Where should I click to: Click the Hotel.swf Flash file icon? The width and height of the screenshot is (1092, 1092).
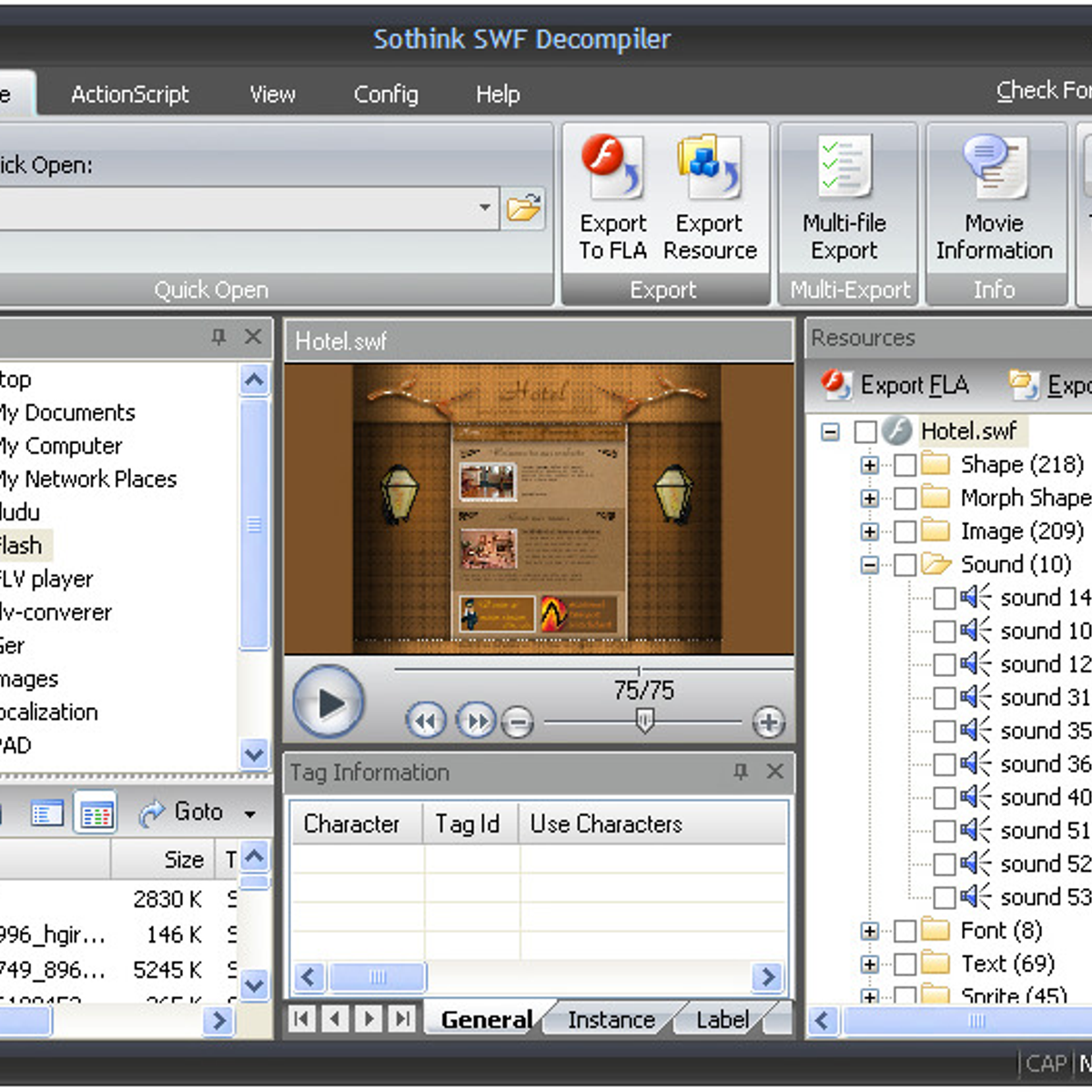(x=897, y=430)
